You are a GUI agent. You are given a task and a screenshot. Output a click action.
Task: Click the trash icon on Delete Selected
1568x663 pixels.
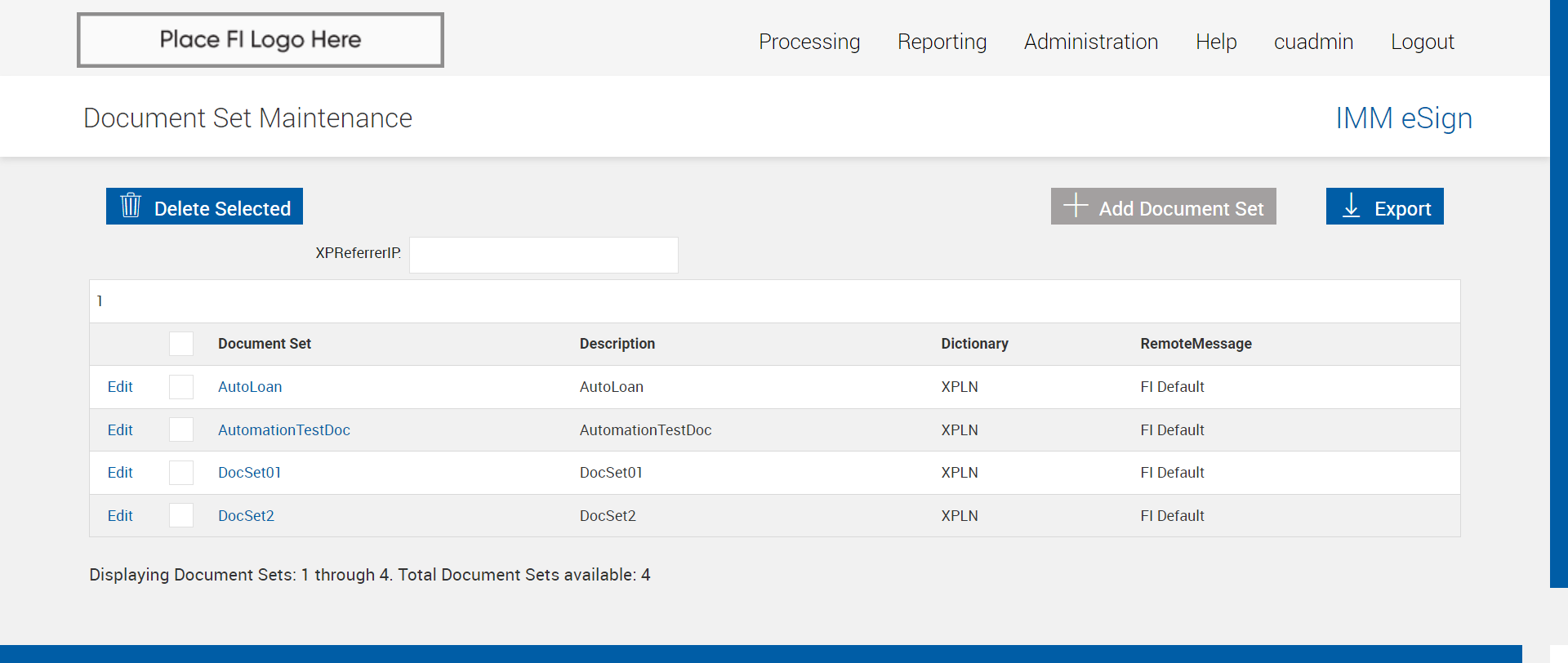131,206
